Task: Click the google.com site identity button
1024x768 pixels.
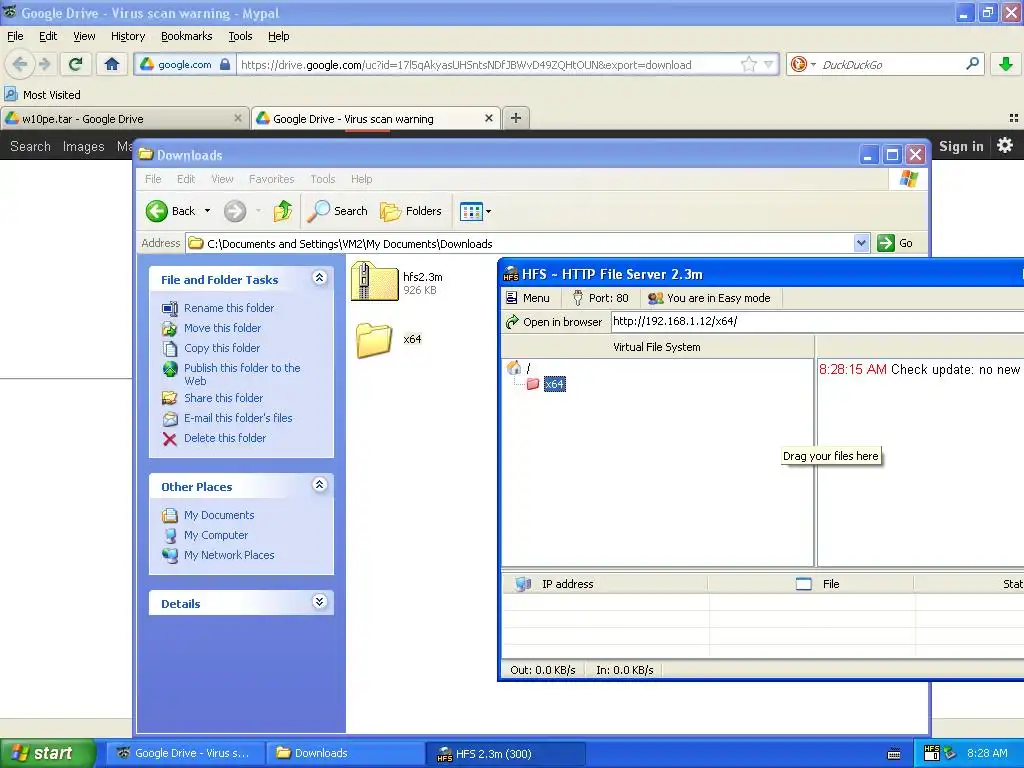Action: 184,64
